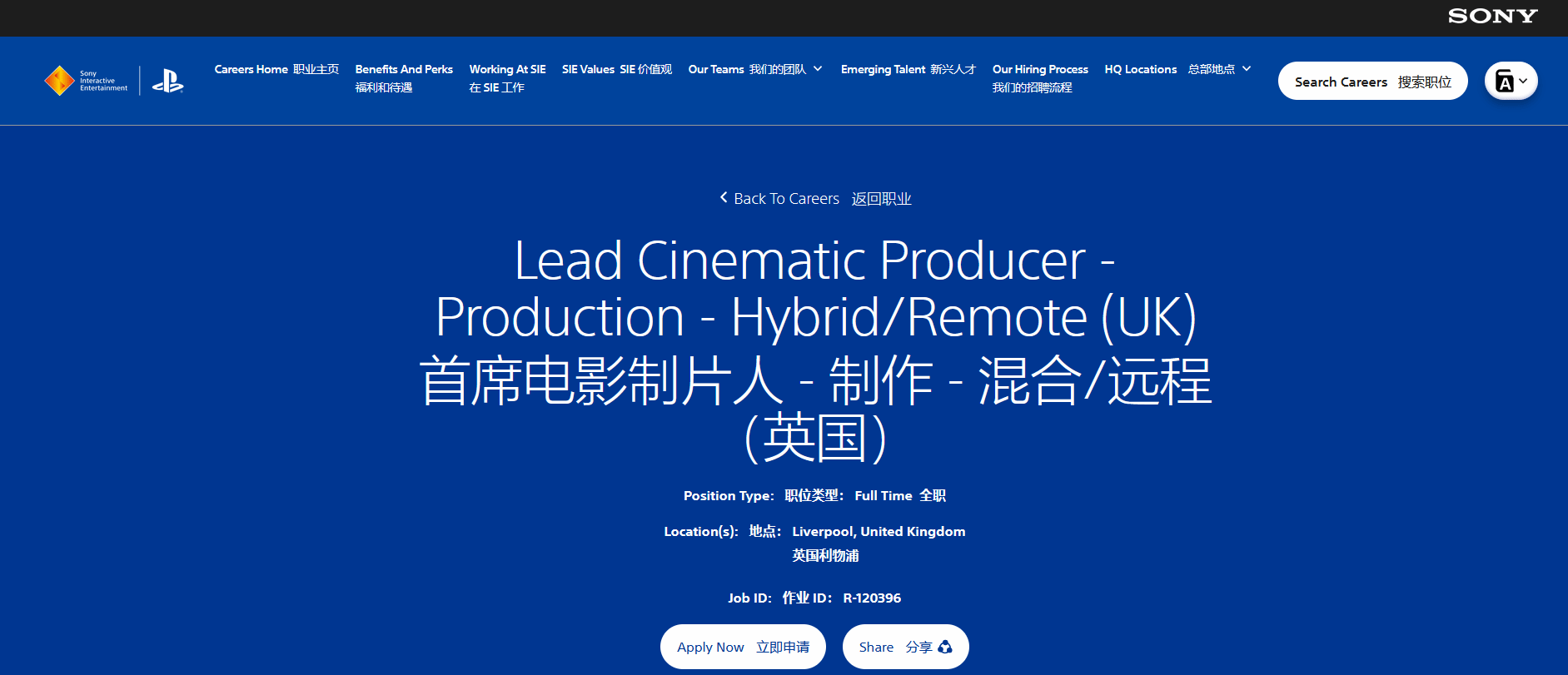Screen dimensions: 1568x675
Task: Go to Benefits And Perks page
Action: pyautogui.click(x=404, y=78)
